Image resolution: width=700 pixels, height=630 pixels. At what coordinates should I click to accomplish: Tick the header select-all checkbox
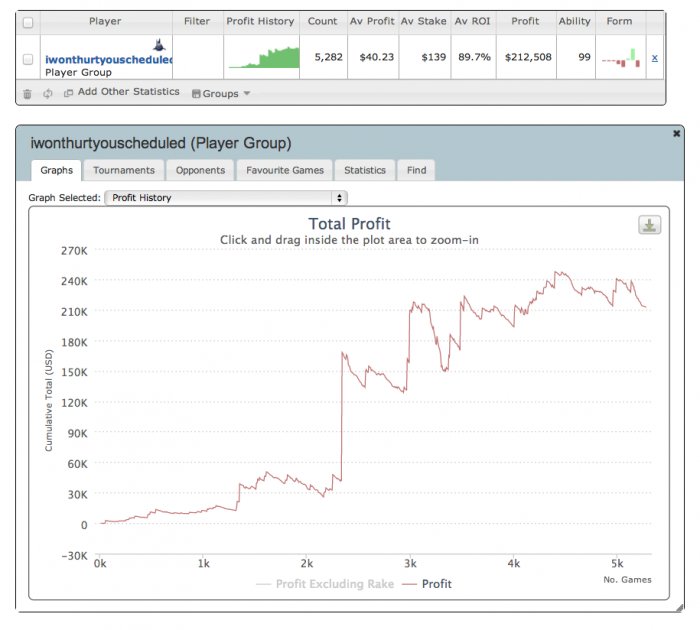(28, 22)
